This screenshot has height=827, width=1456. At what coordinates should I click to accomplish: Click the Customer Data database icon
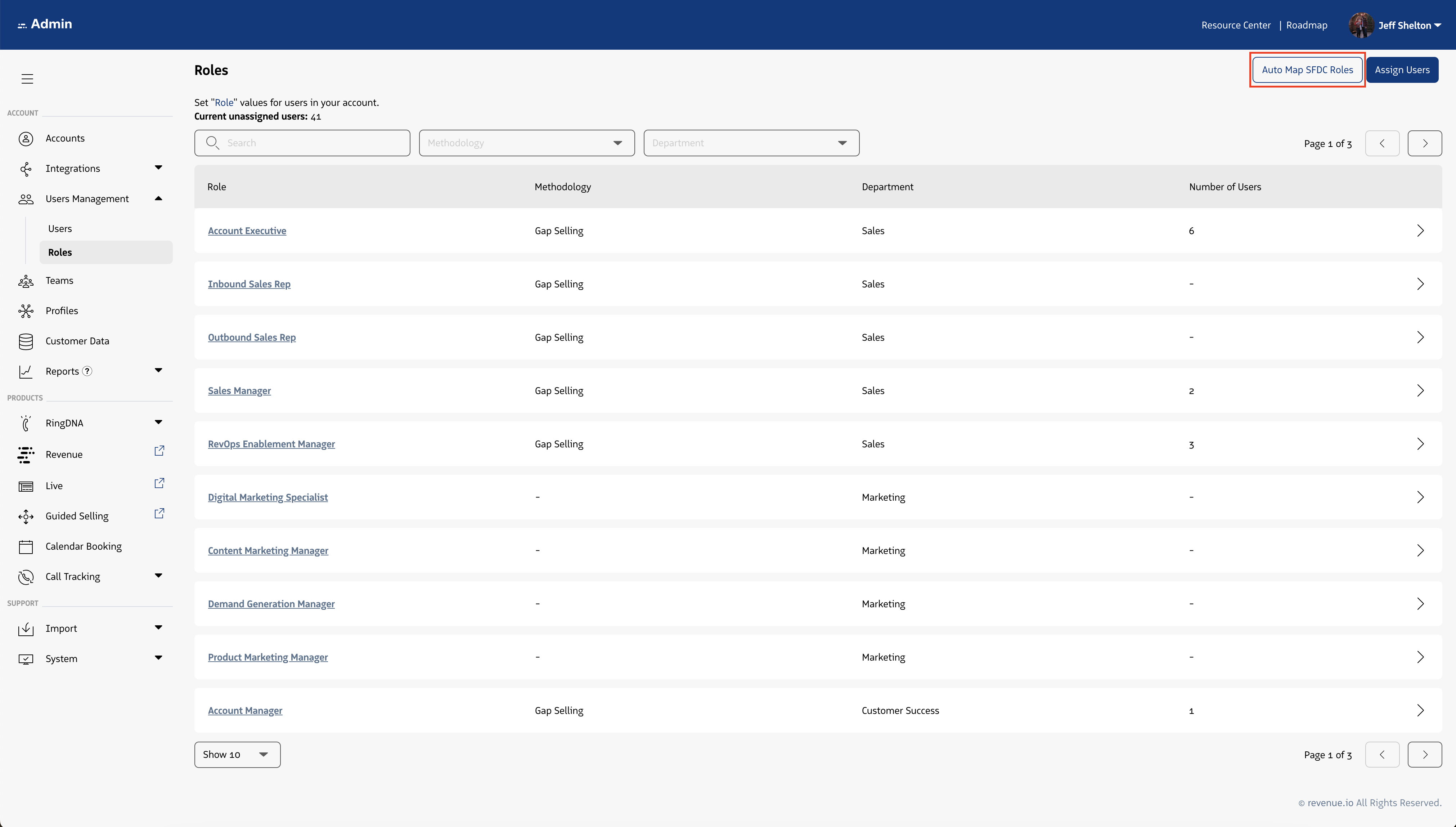[26, 341]
